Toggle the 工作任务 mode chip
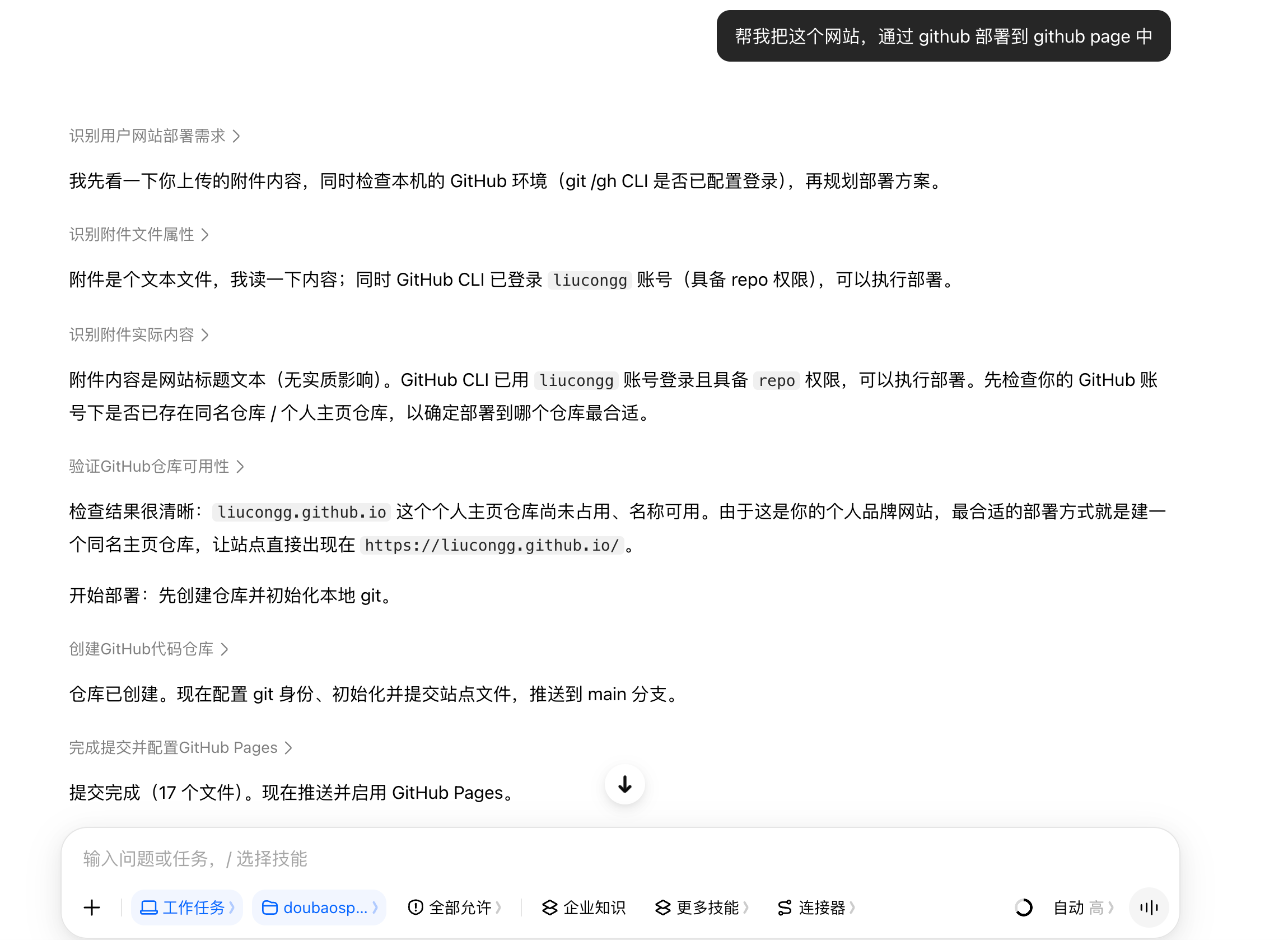1288x940 pixels. tap(187, 908)
